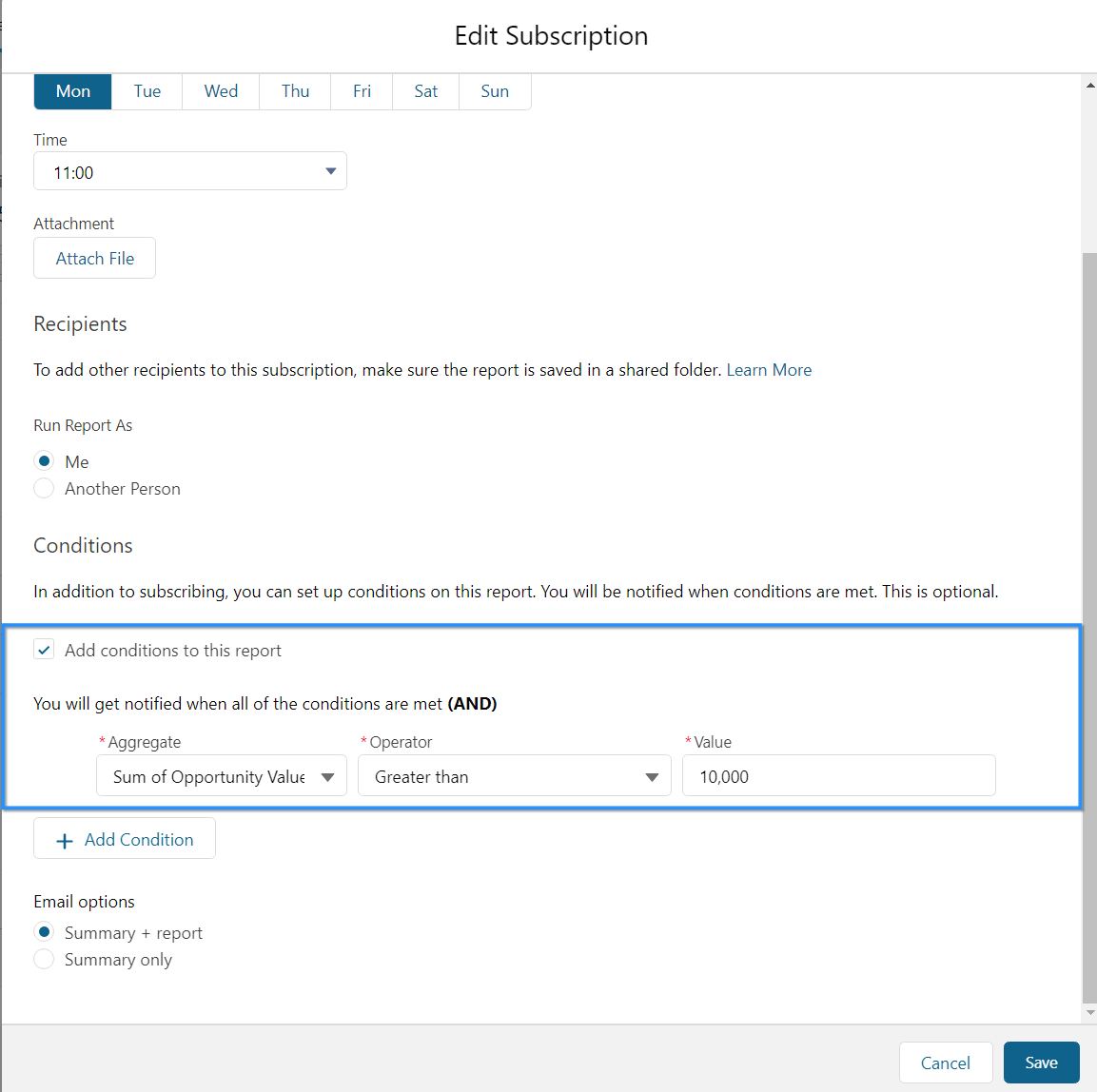Screen dimensions: 1097x1092
Task: Click the plus icon beside Add Condition
Action: click(65, 840)
